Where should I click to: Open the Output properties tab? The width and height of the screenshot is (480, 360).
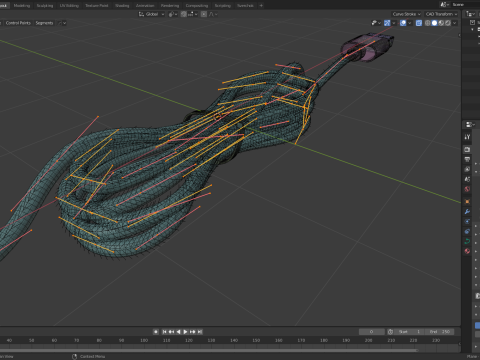[x=467, y=159]
